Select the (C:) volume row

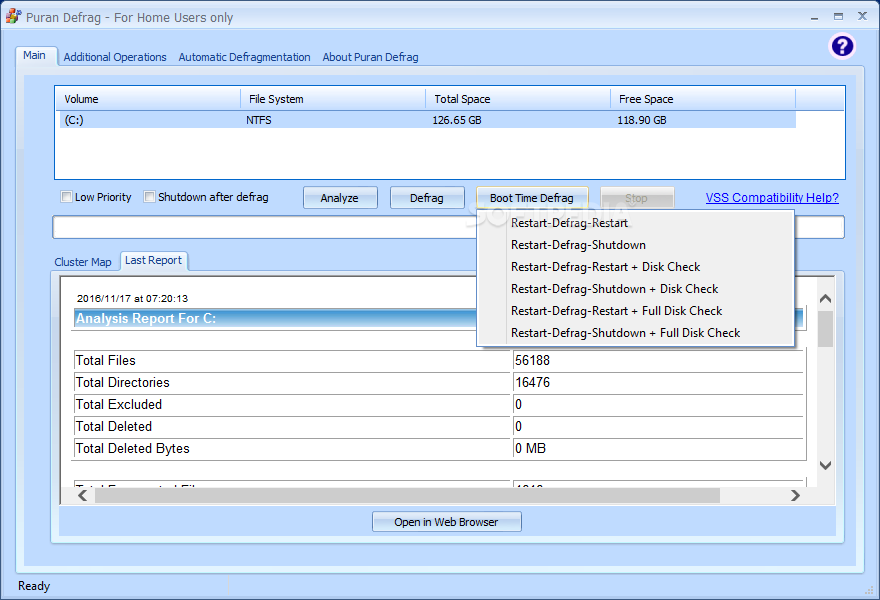428,120
